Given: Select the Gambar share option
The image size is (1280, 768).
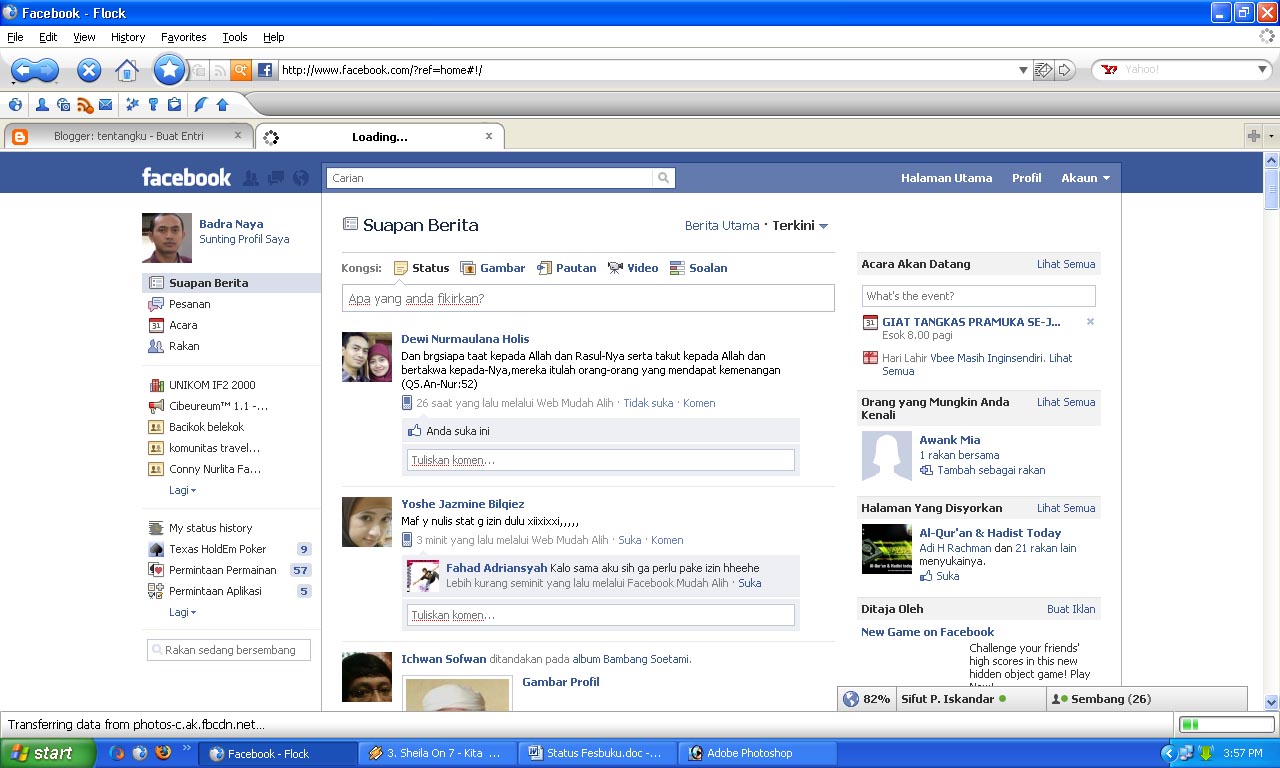Looking at the screenshot, I should point(492,268).
